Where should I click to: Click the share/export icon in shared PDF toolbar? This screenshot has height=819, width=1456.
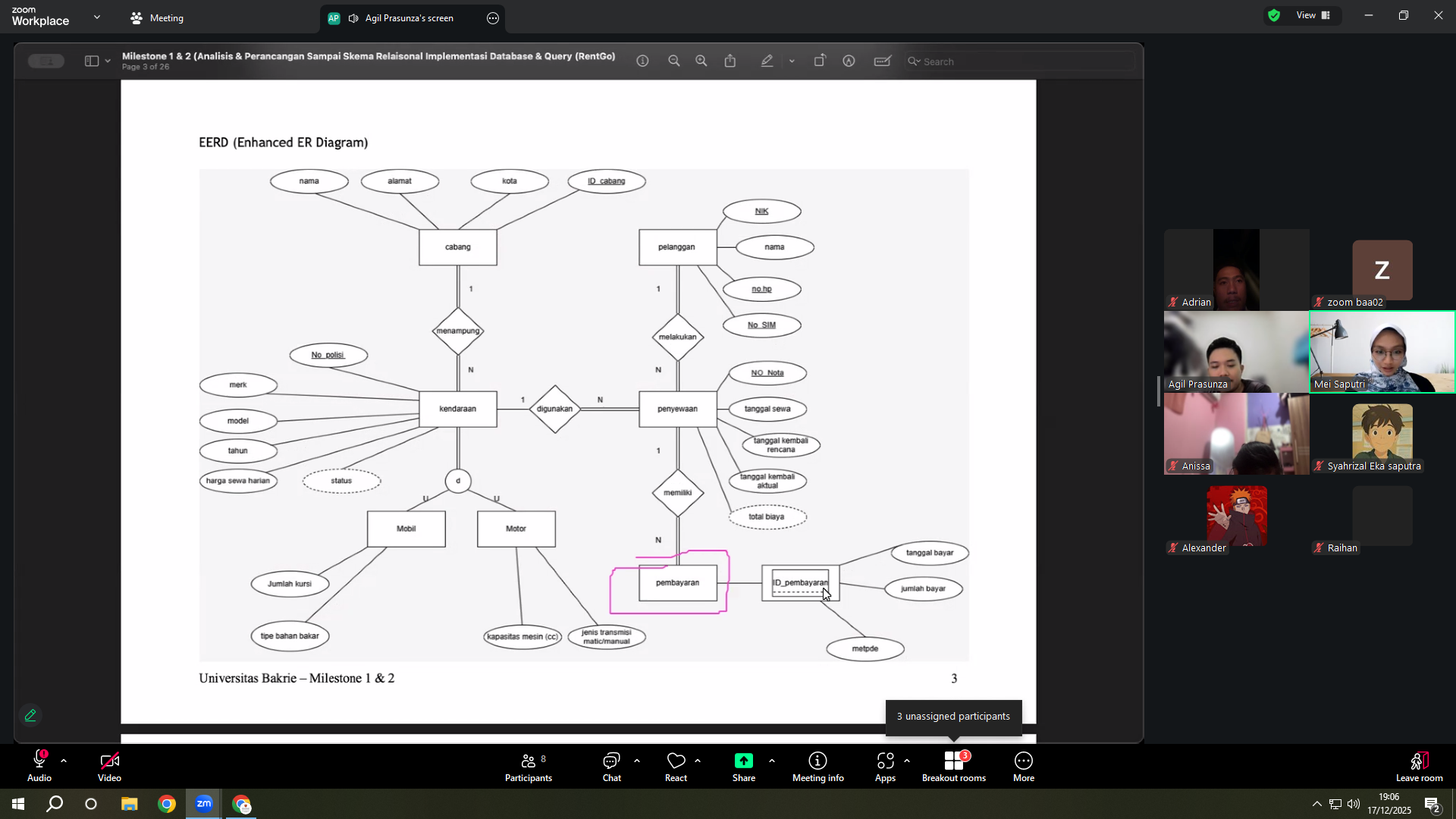(x=730, y=61)
